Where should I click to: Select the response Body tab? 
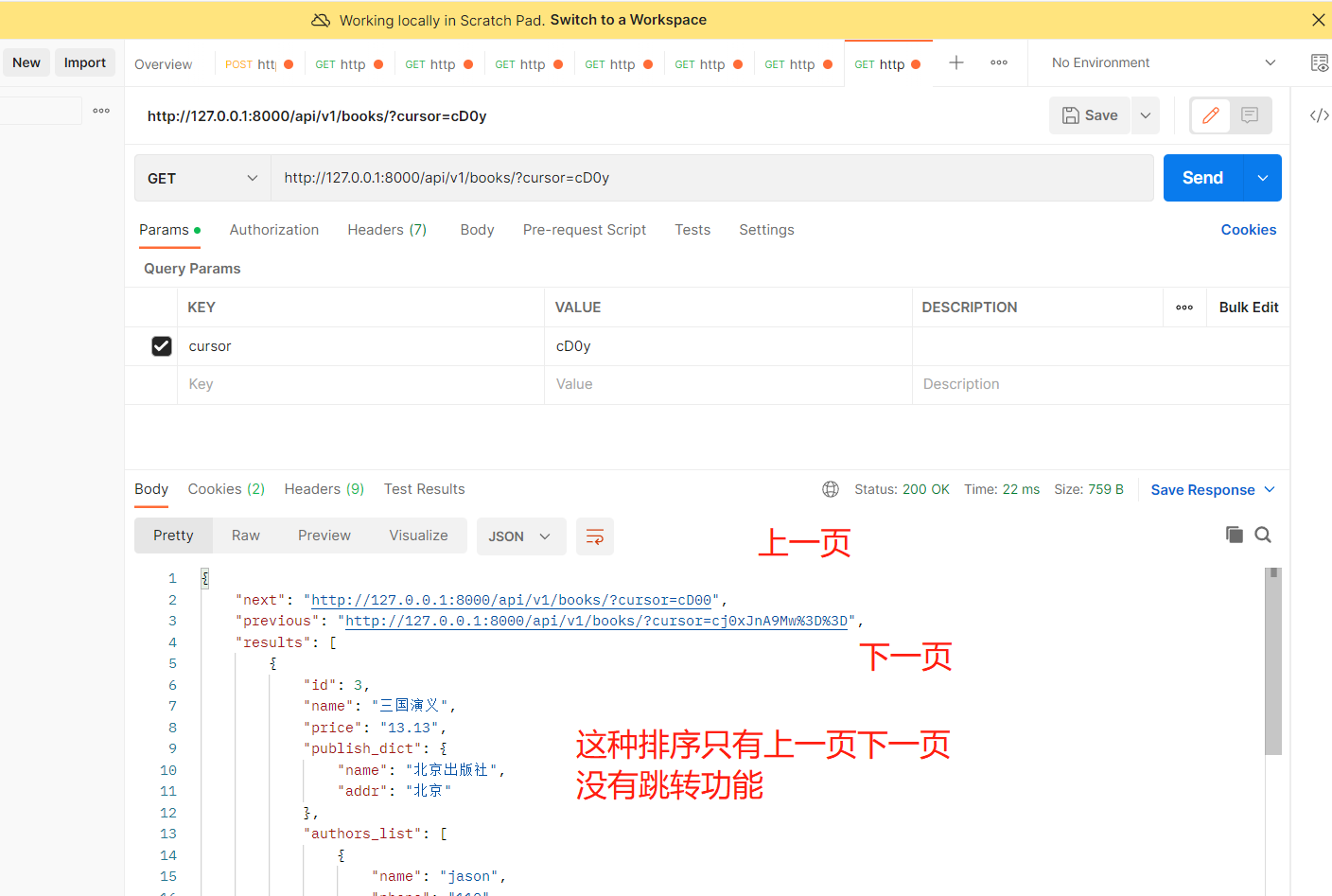click(151, 489)
